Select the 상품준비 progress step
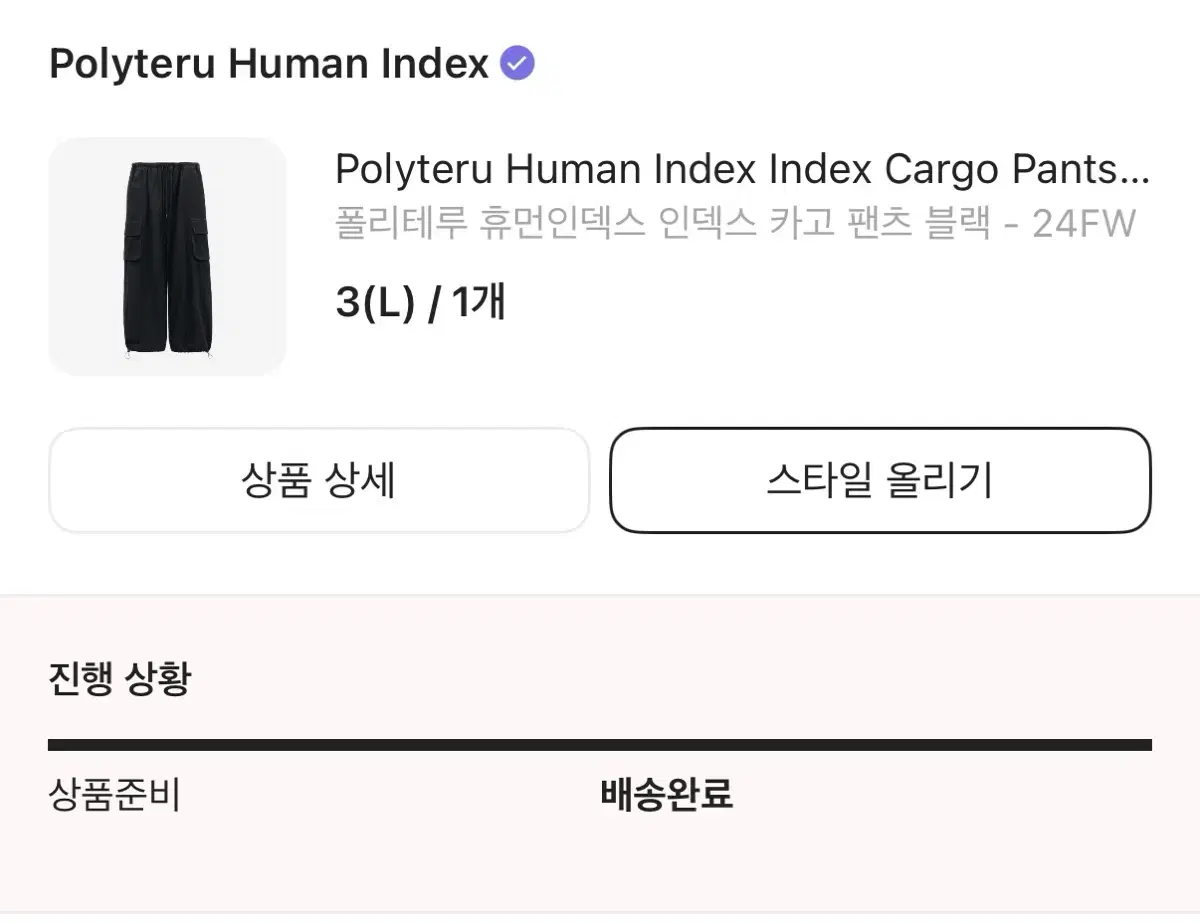This screenshot has height=923, width=1200. tap(114, 795)
